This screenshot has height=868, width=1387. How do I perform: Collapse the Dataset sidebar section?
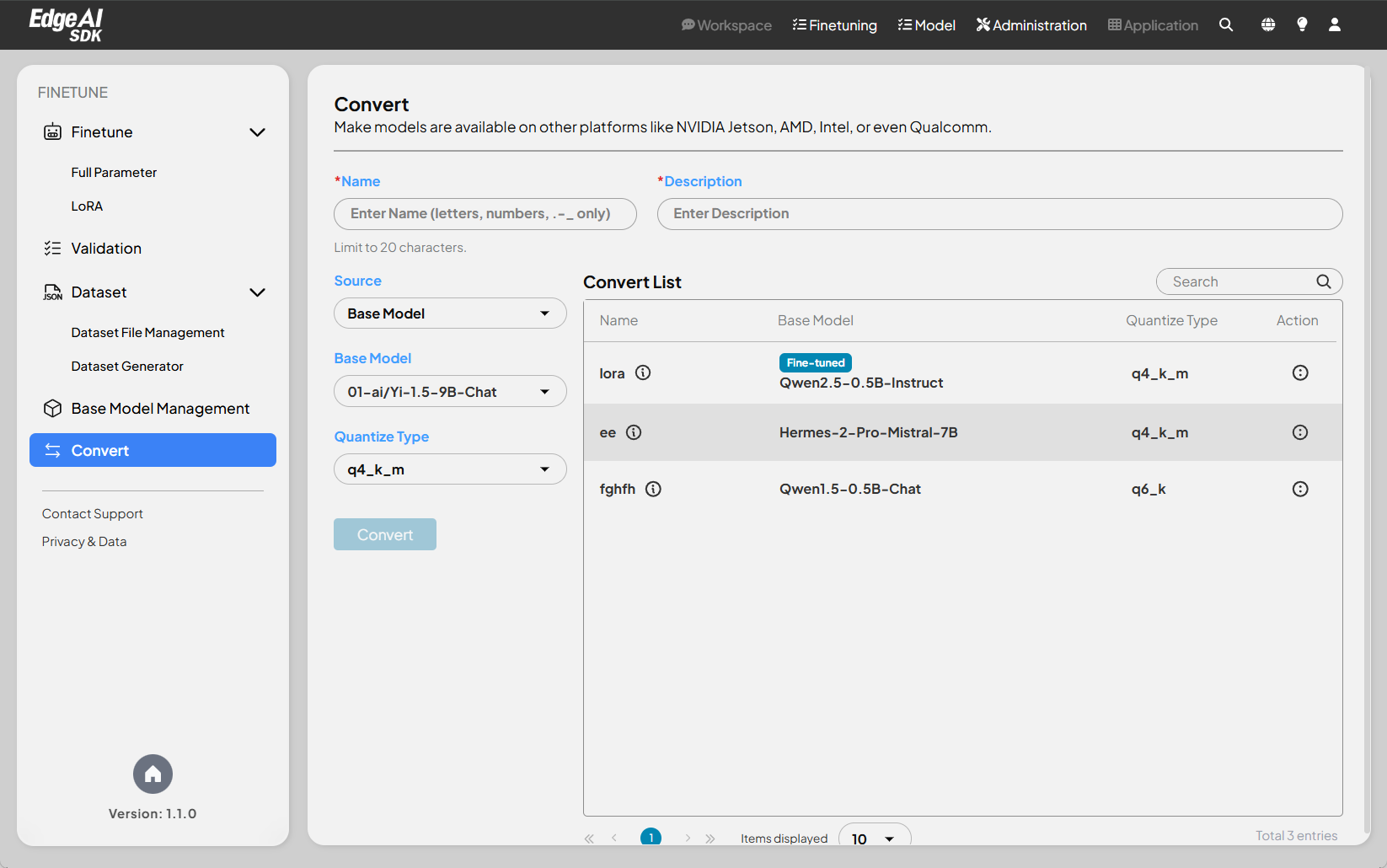tap(257, 292)
